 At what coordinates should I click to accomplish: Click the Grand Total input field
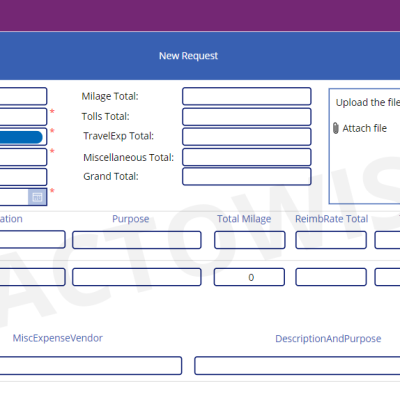click(x=247, y=176)
